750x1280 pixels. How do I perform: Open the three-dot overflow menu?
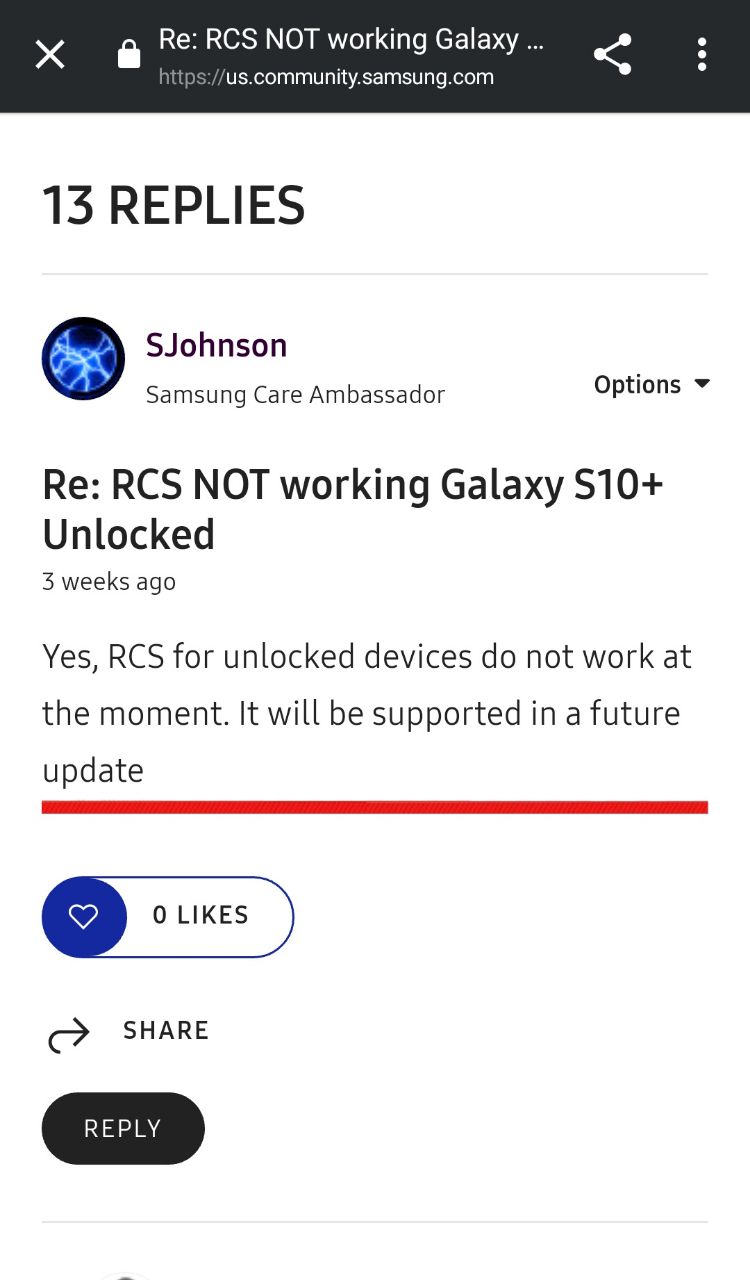pyautogui.click(x=702, y=55)
